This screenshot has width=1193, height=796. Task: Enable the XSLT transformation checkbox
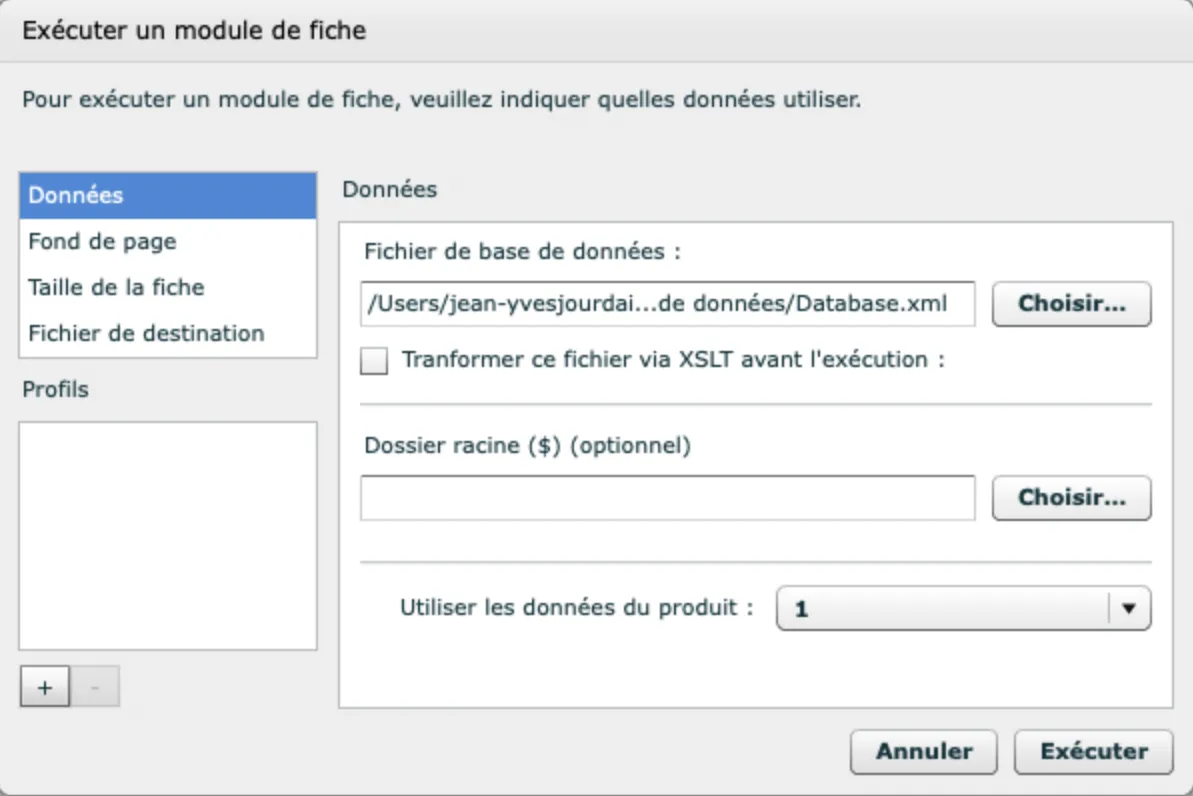tap(374, 360)
